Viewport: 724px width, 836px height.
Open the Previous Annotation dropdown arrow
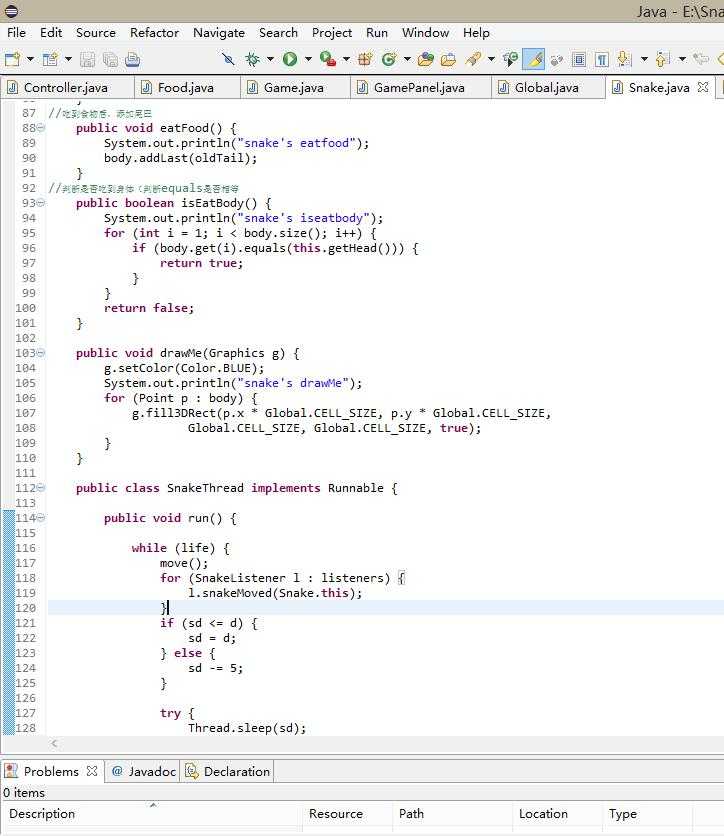[682, 59]
